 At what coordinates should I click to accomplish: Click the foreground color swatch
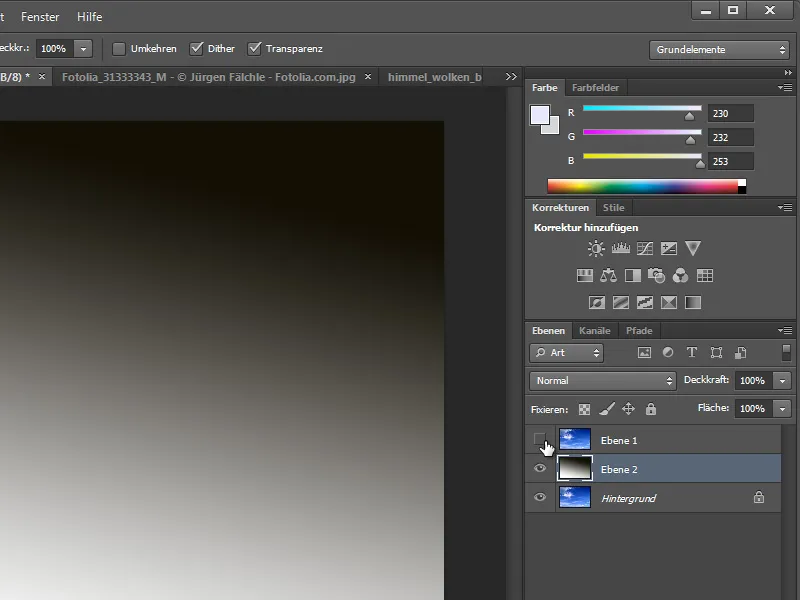540,115
